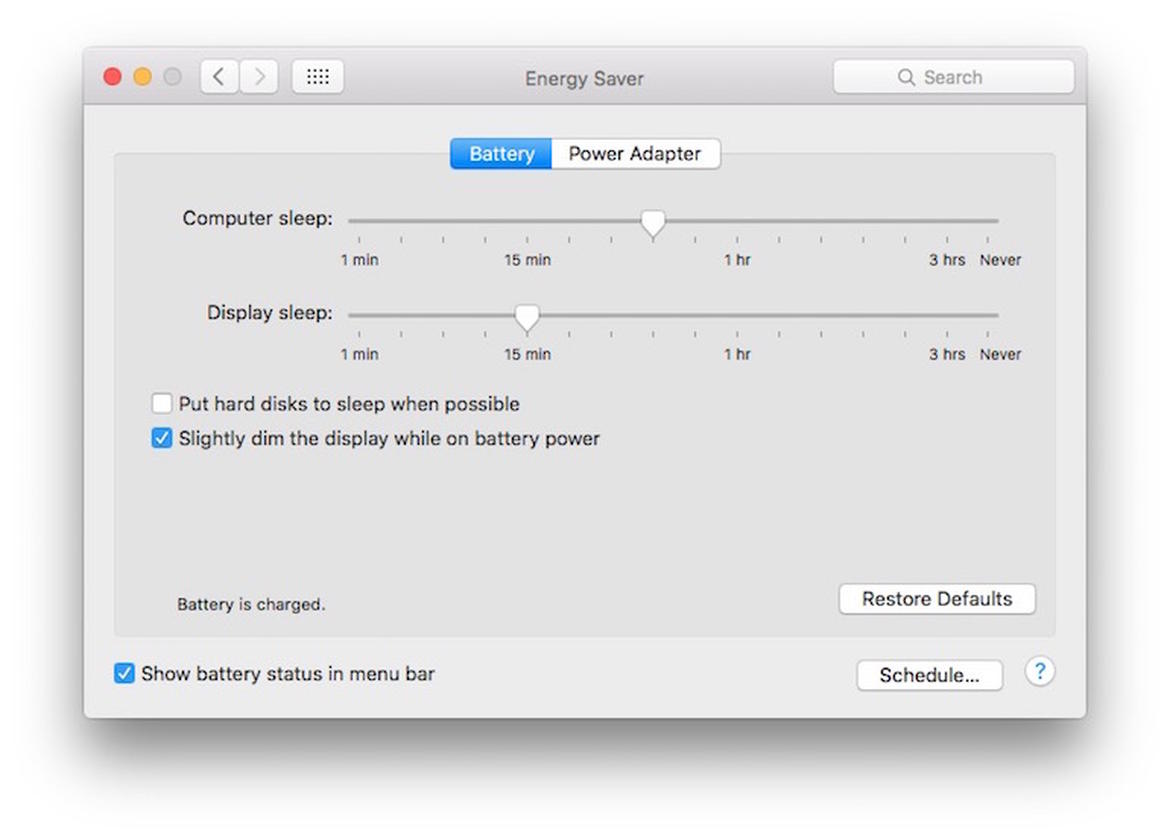Select the Battery tab
The height and width of the screenshot is (838, 1170).
tap(500, 153)
